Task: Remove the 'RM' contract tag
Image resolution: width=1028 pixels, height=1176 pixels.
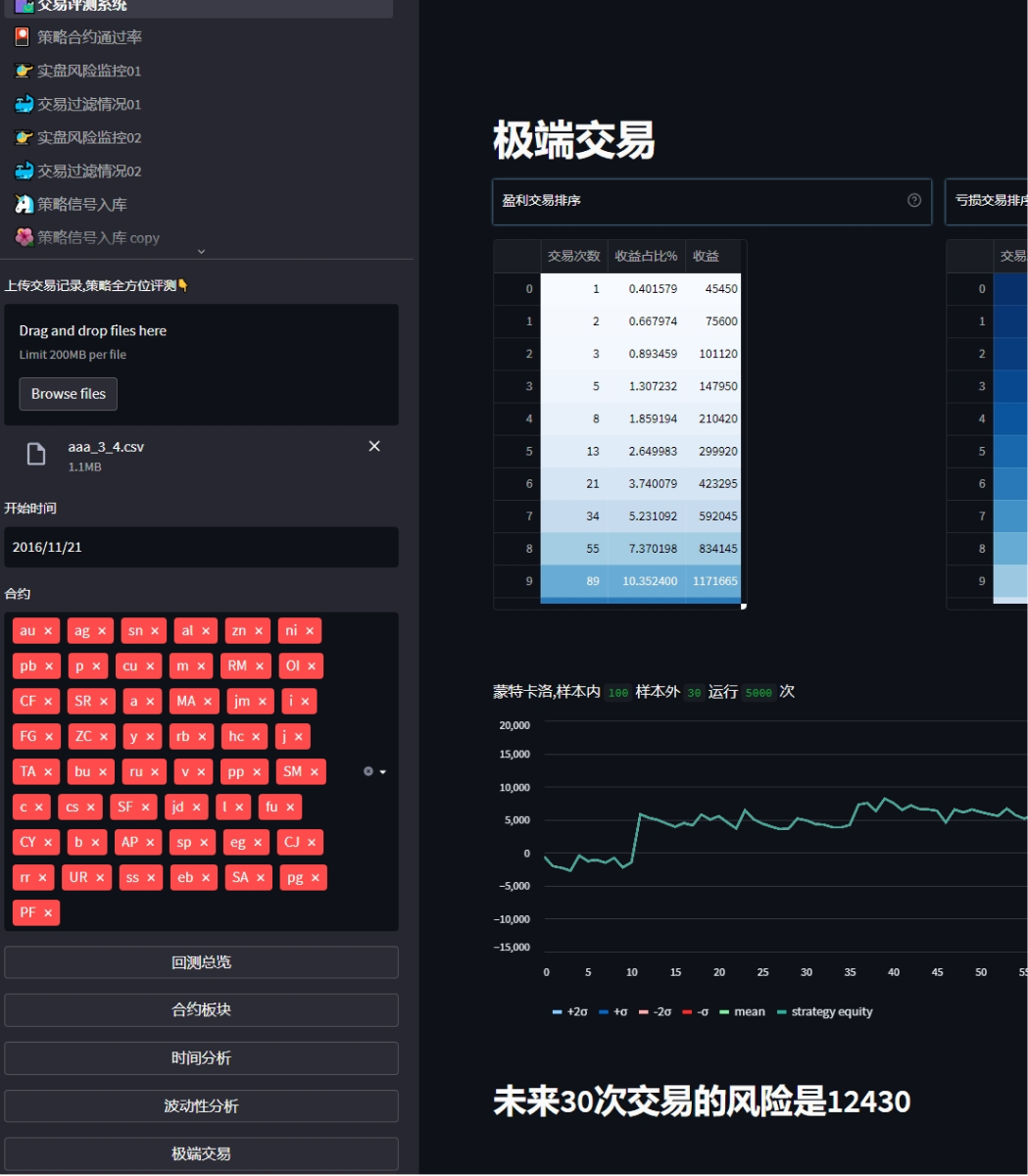Action: tap(260, 666)
